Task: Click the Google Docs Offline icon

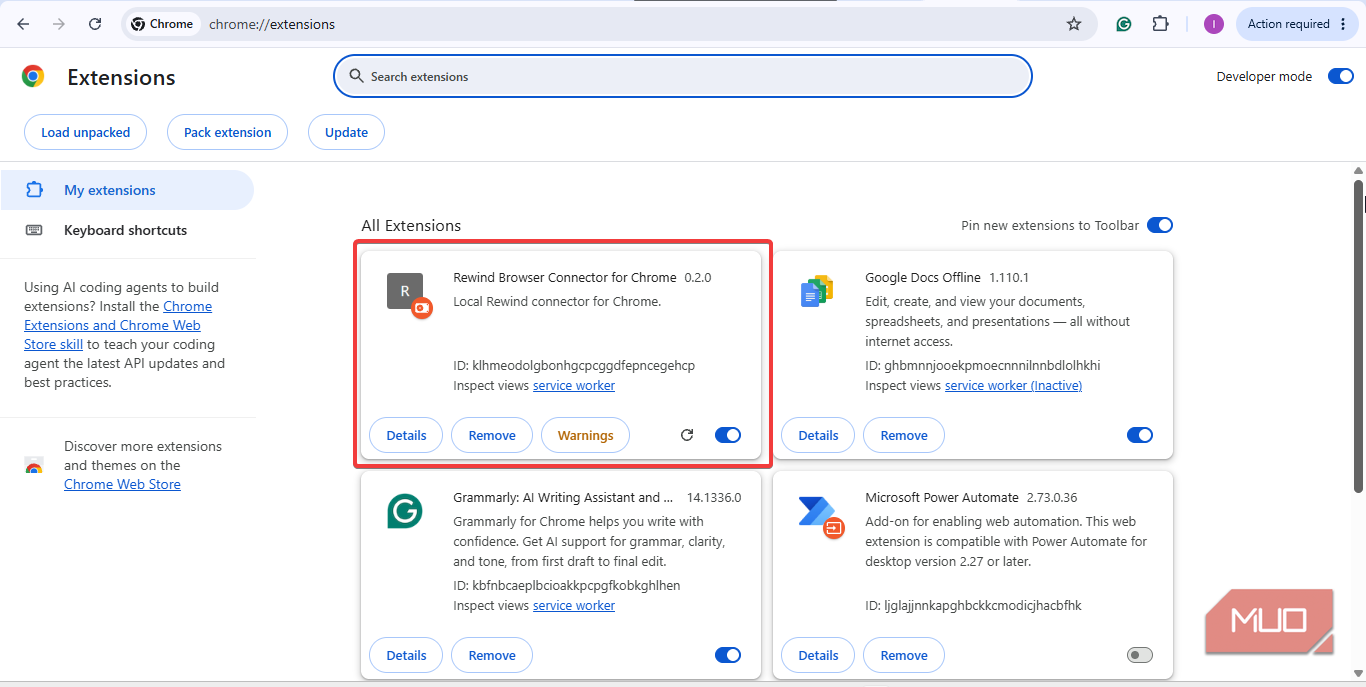Action: (x=817, y=291)
